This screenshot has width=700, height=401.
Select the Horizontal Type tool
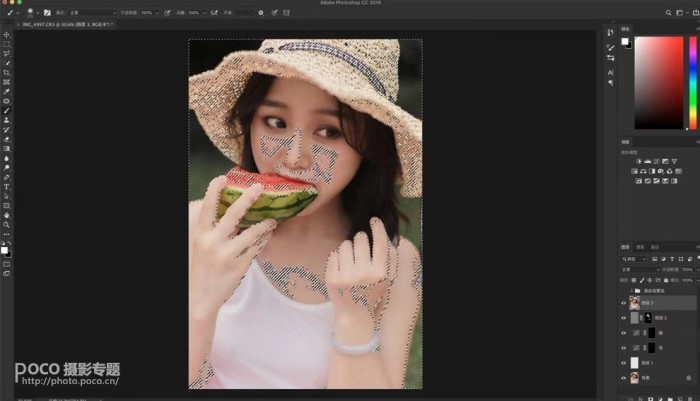6,187
